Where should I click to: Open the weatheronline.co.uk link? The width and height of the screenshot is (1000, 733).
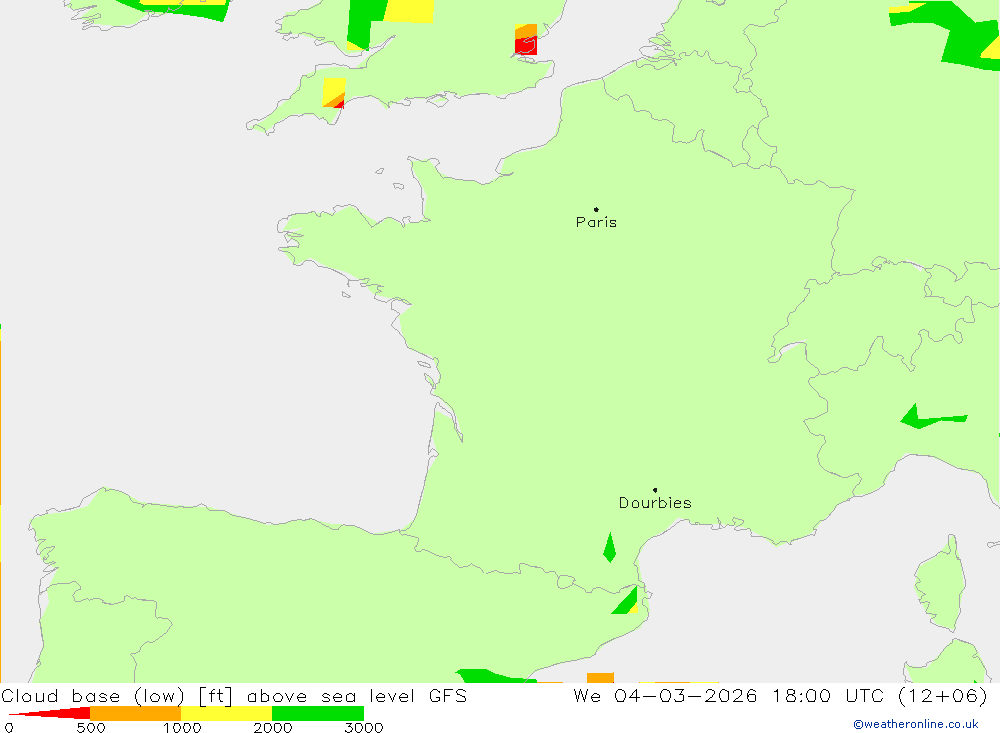click(916, 724)
